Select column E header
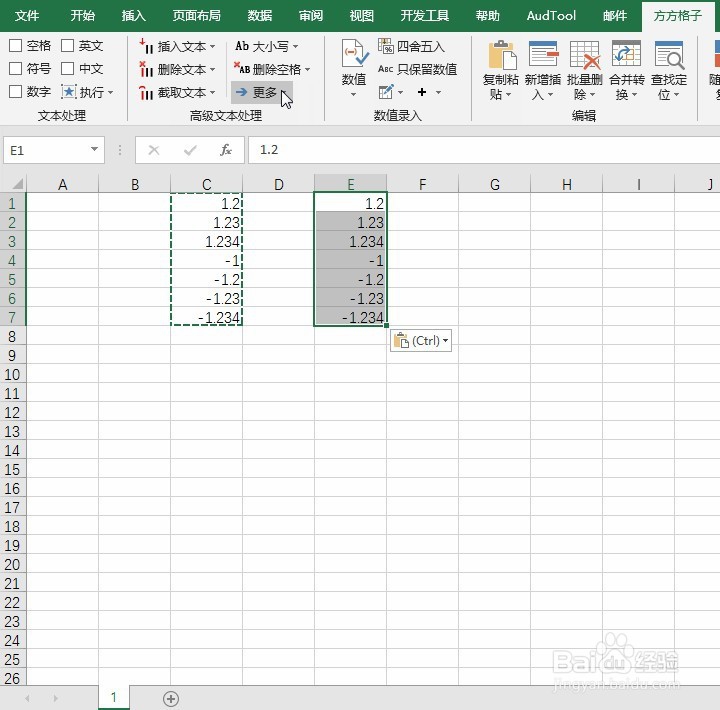The width and height of the screenshot is (720, 710). click(350, 185)
